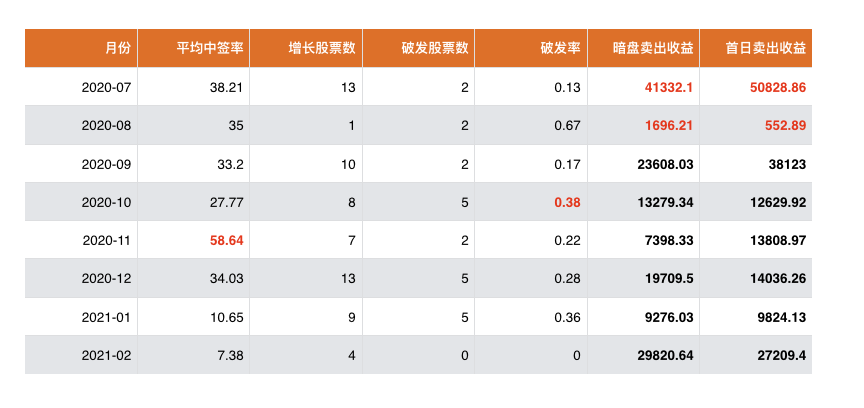
Task: Click the 0.67 破发率 cell
Action: click(x=567, y=126)
